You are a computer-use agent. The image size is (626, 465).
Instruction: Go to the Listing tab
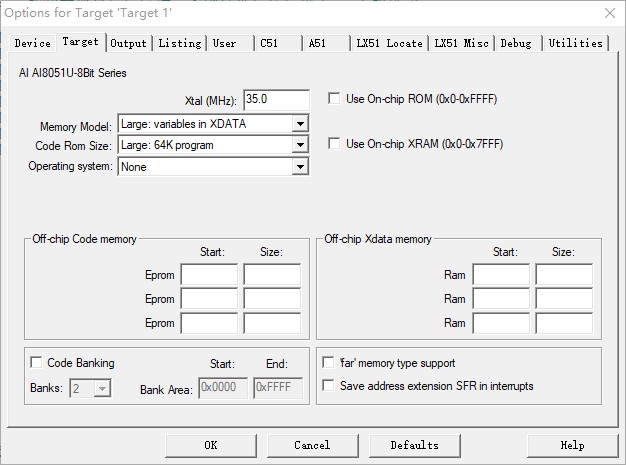point(180,43)
